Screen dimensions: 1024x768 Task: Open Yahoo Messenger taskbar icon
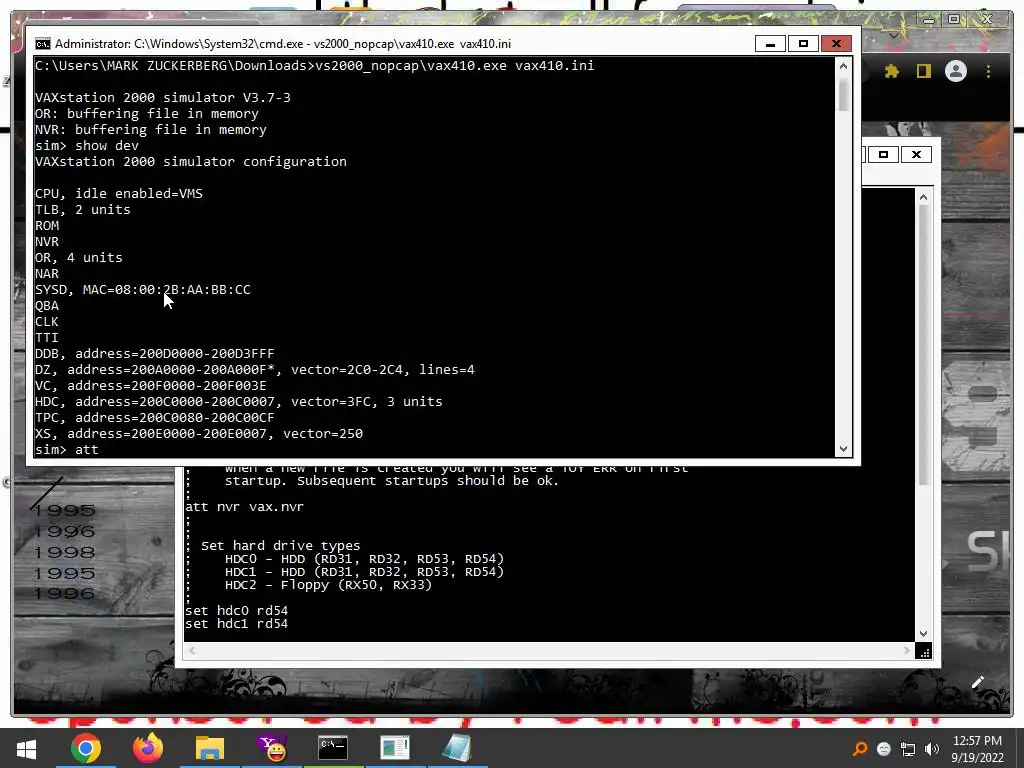[x=272, y=748]
